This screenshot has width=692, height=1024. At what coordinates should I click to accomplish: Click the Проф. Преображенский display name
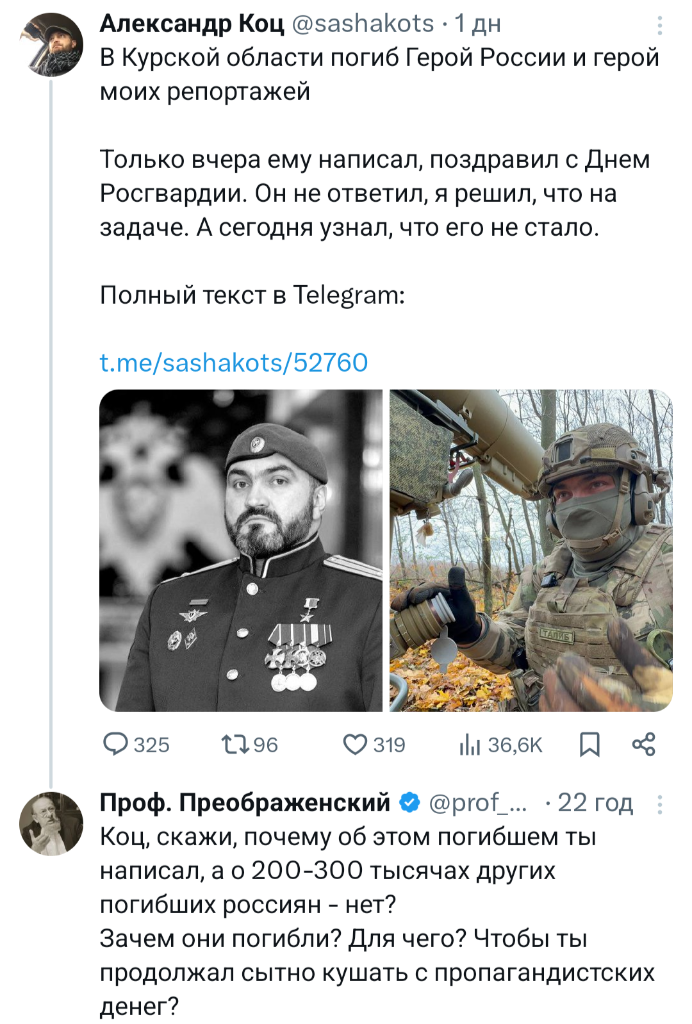(x=246, y=802)
